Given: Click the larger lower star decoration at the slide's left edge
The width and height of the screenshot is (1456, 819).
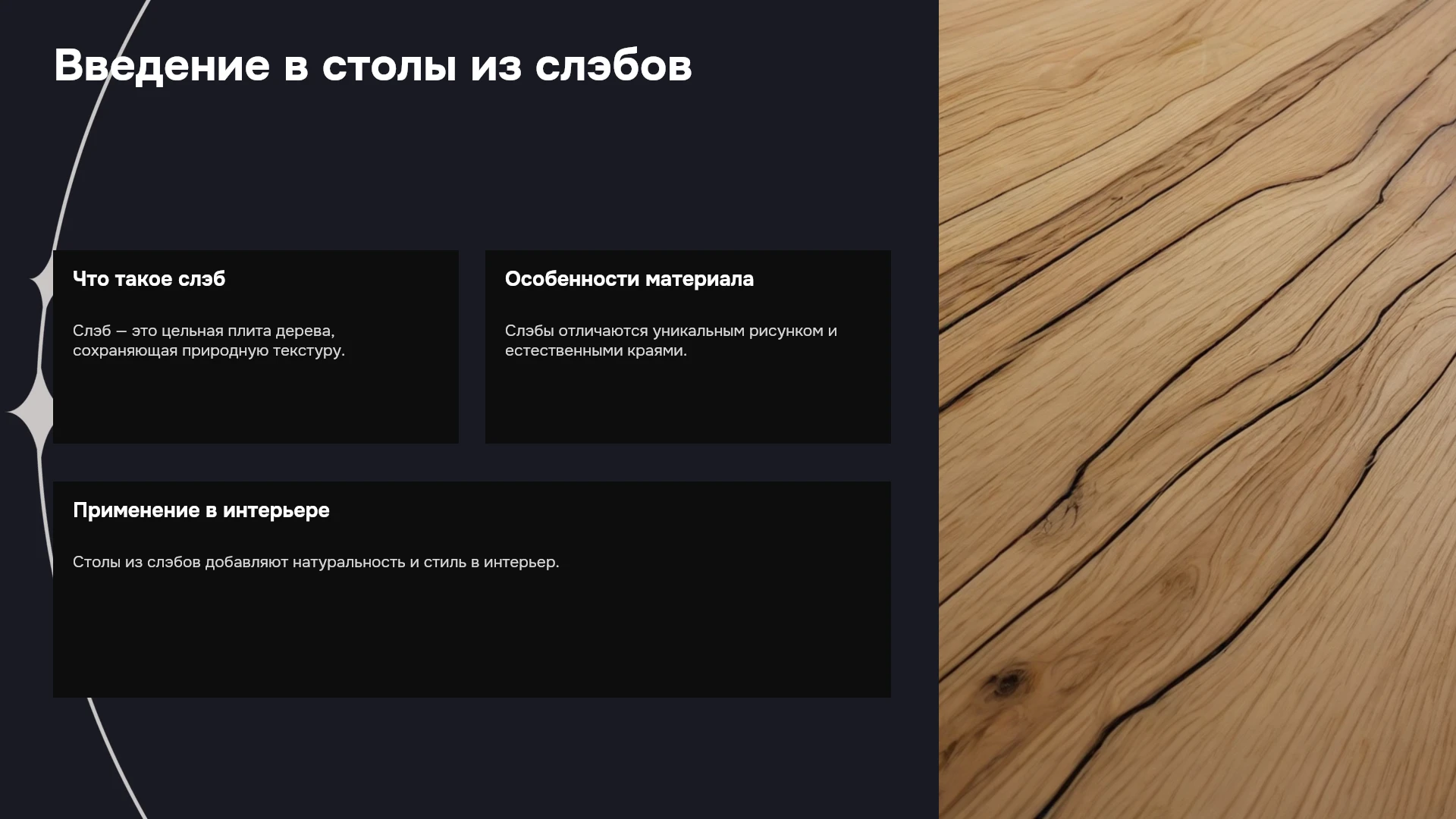Looking at the screenshot, I should click(x=32, y=412).
